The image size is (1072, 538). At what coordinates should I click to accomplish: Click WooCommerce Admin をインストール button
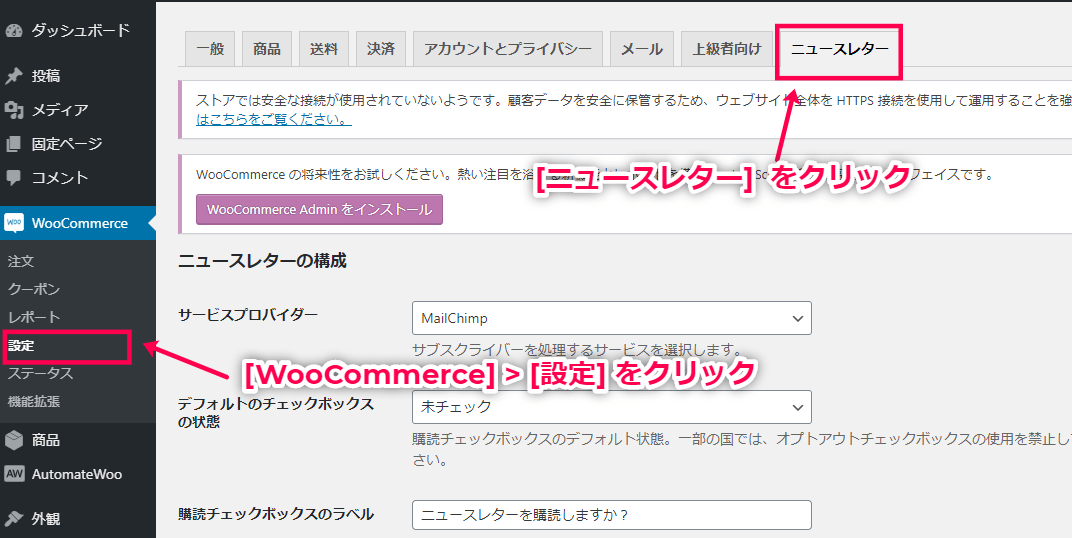(319, 209)
